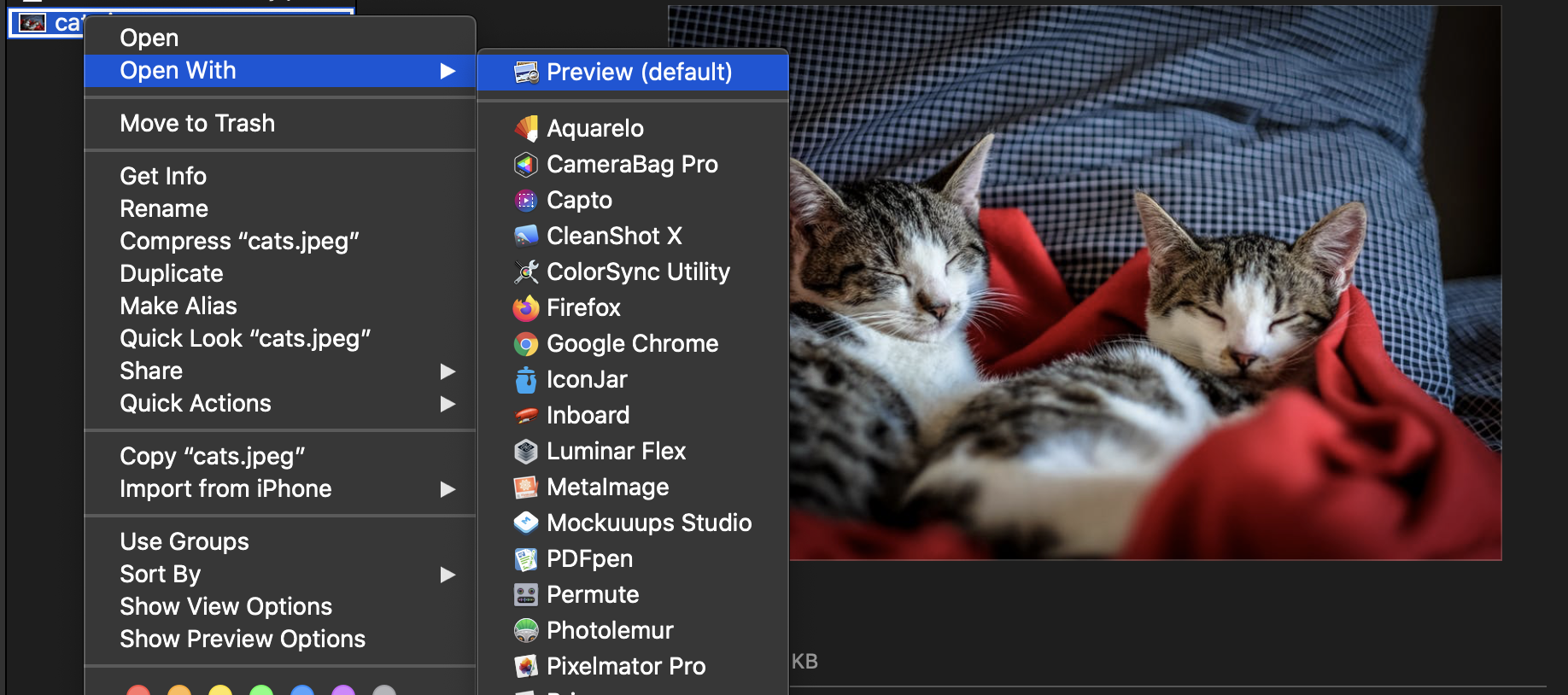Expand the Quick Actions submenu arrow
Image resolution: width=1568 pixels, height=695 pixels.
[x=448, y=404]
